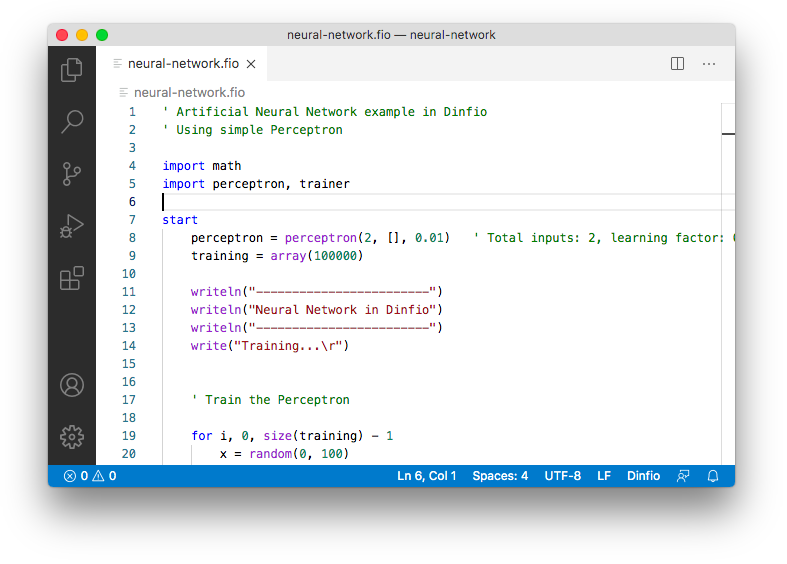Open the Run and Debug view

[x=72, y=227]
